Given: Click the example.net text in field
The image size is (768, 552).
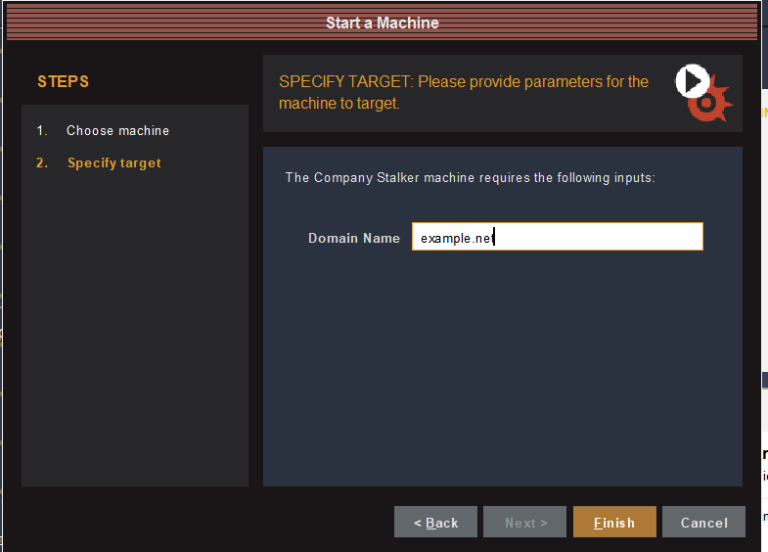Looking at the screenshot, I should click(x=457, y=238).
